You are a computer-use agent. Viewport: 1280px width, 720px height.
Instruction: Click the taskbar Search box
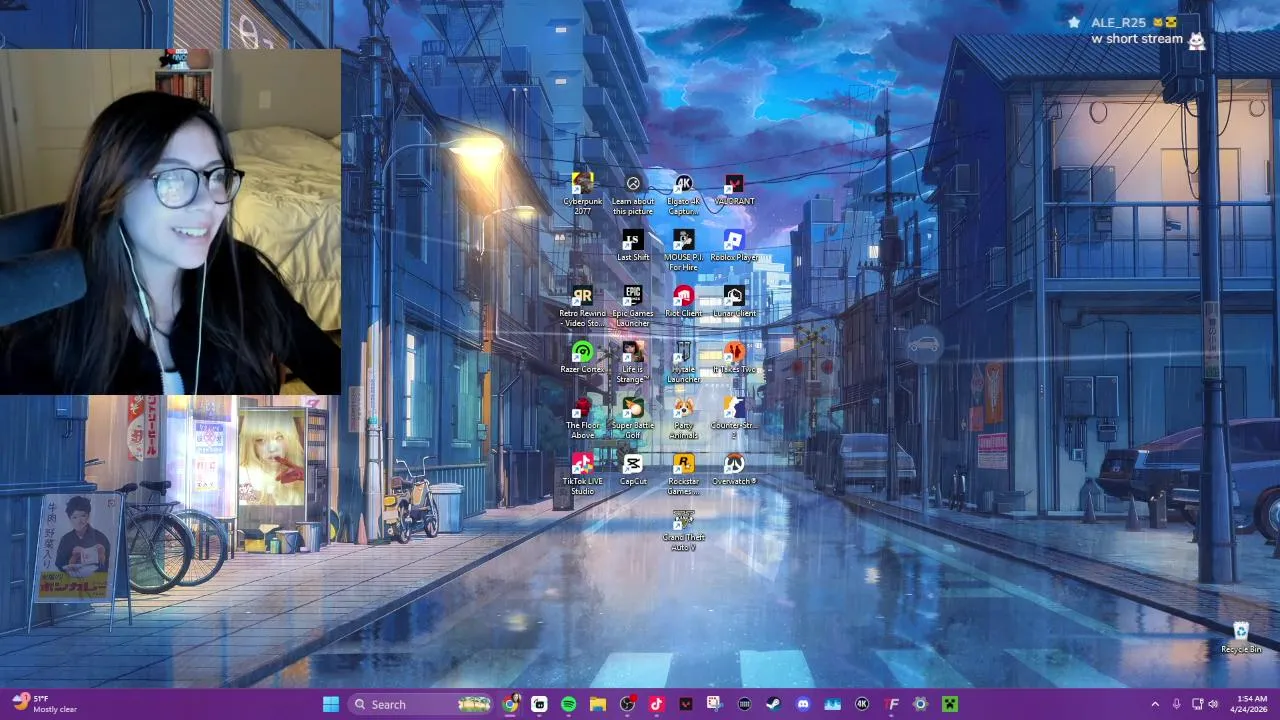[x=422, y=704]
